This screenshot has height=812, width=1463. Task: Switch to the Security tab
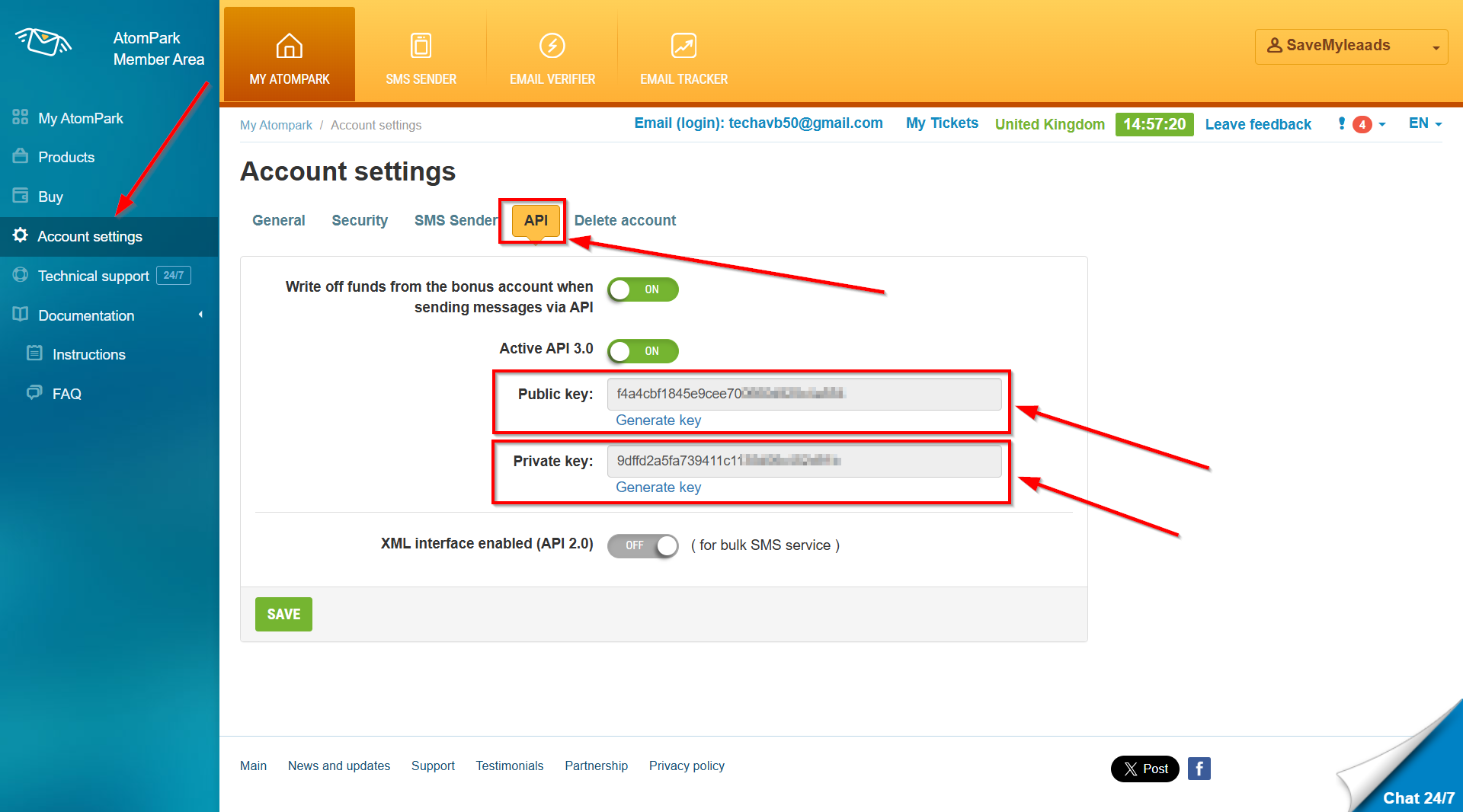pyautogui.click(x=359, y=220)
